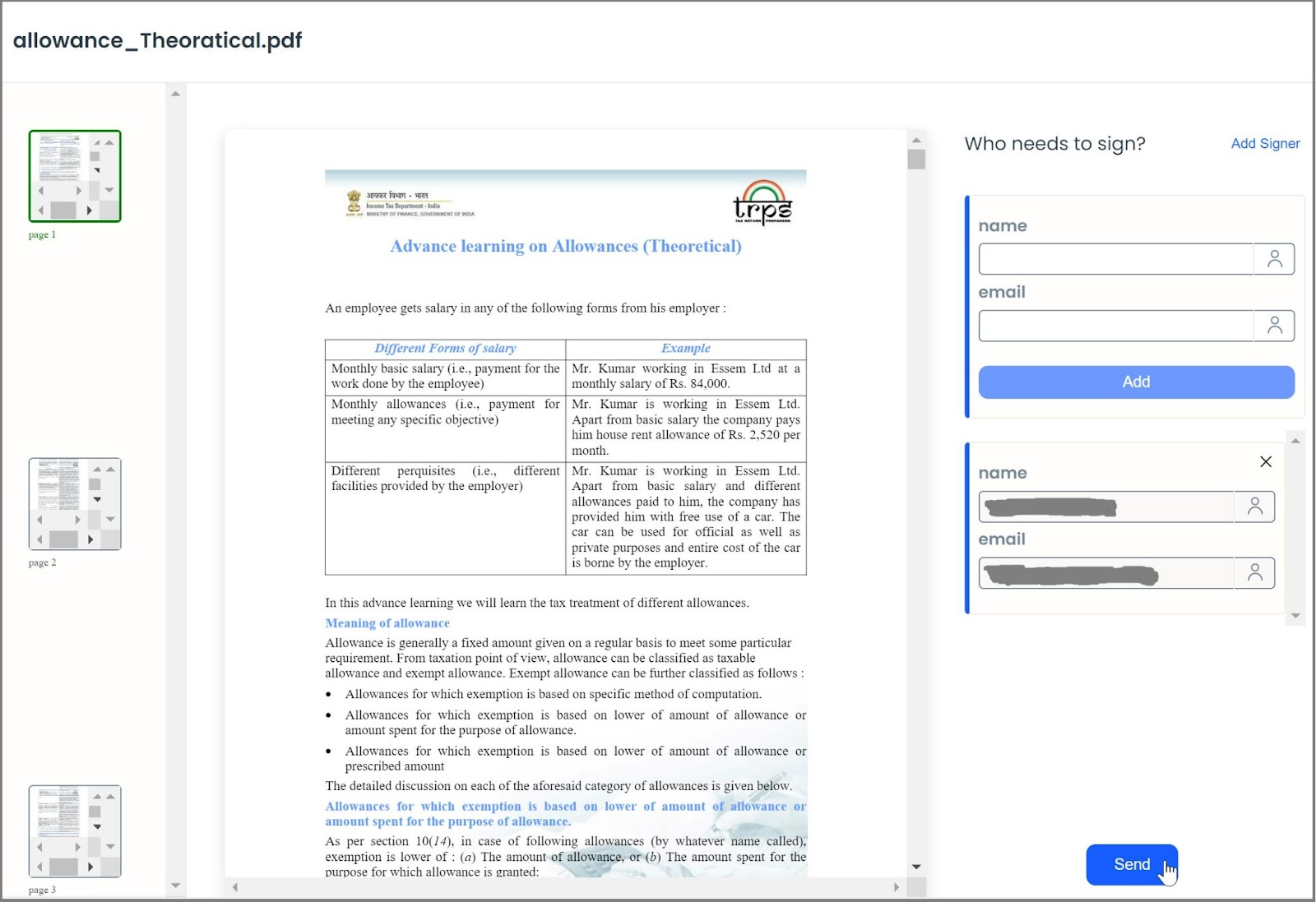Click the up arrow of the signer list scrollbar
The image size is (1316, 902).
pyautogui.click(x=1295, y=442)
